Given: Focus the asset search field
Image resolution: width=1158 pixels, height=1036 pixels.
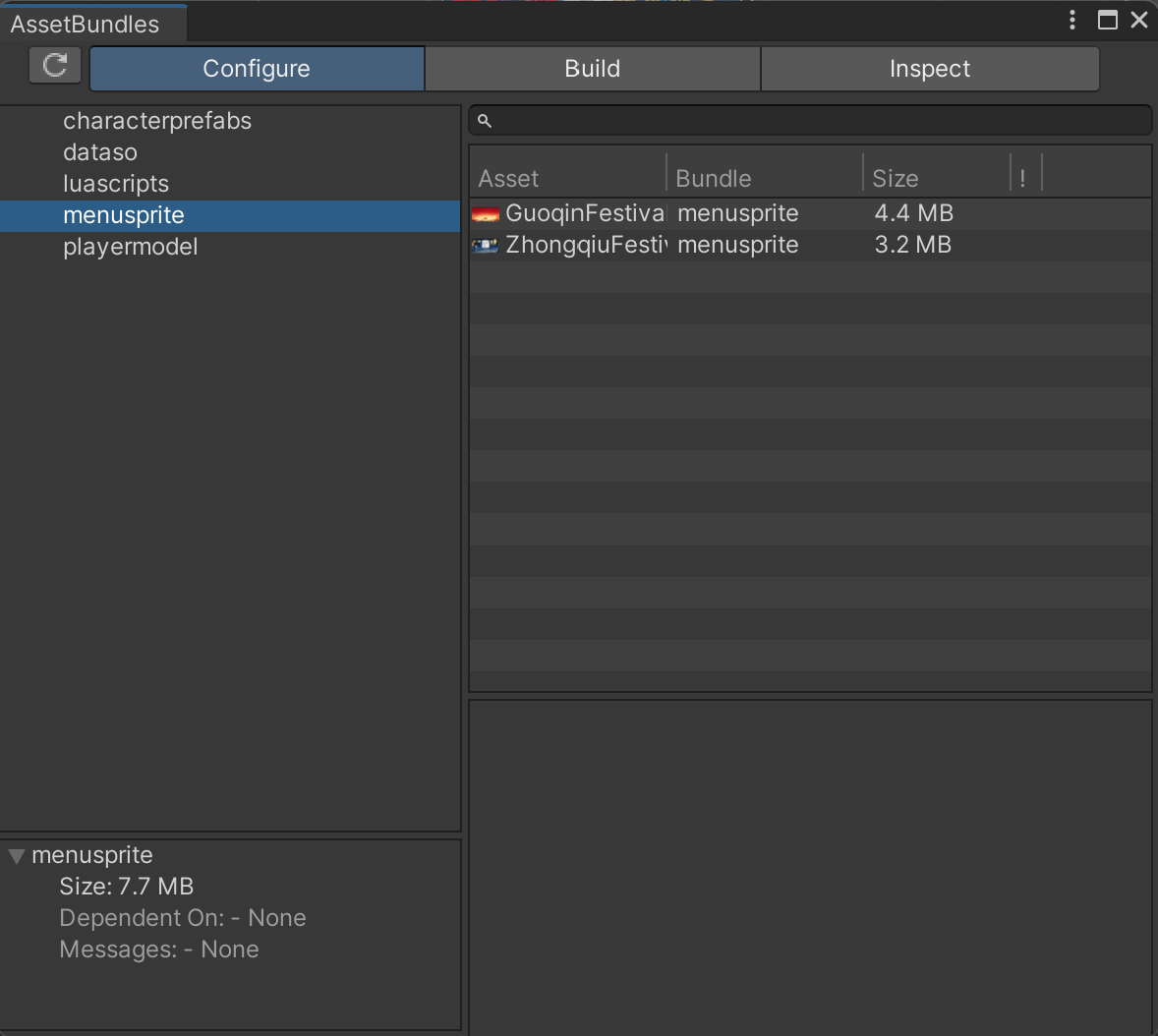Looking at the screenshot, I should (x=810, y=120).
